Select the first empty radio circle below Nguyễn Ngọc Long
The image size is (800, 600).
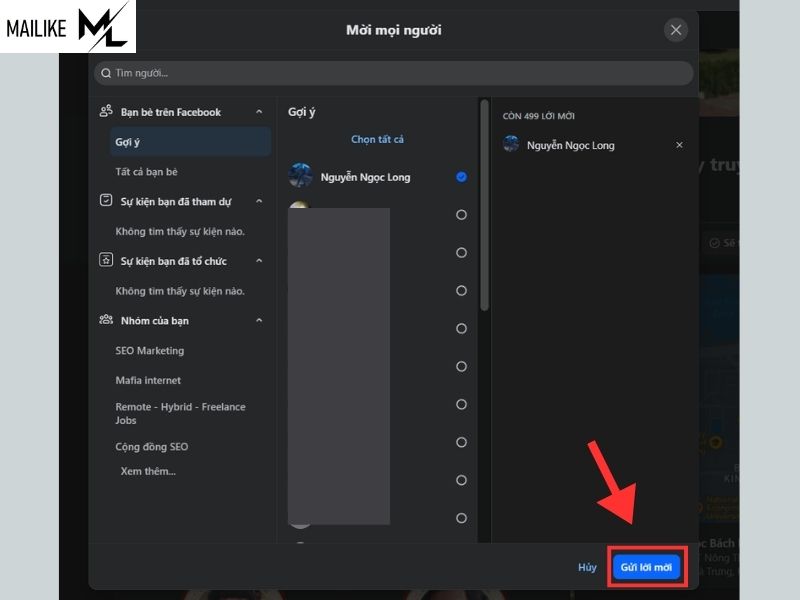461,215
